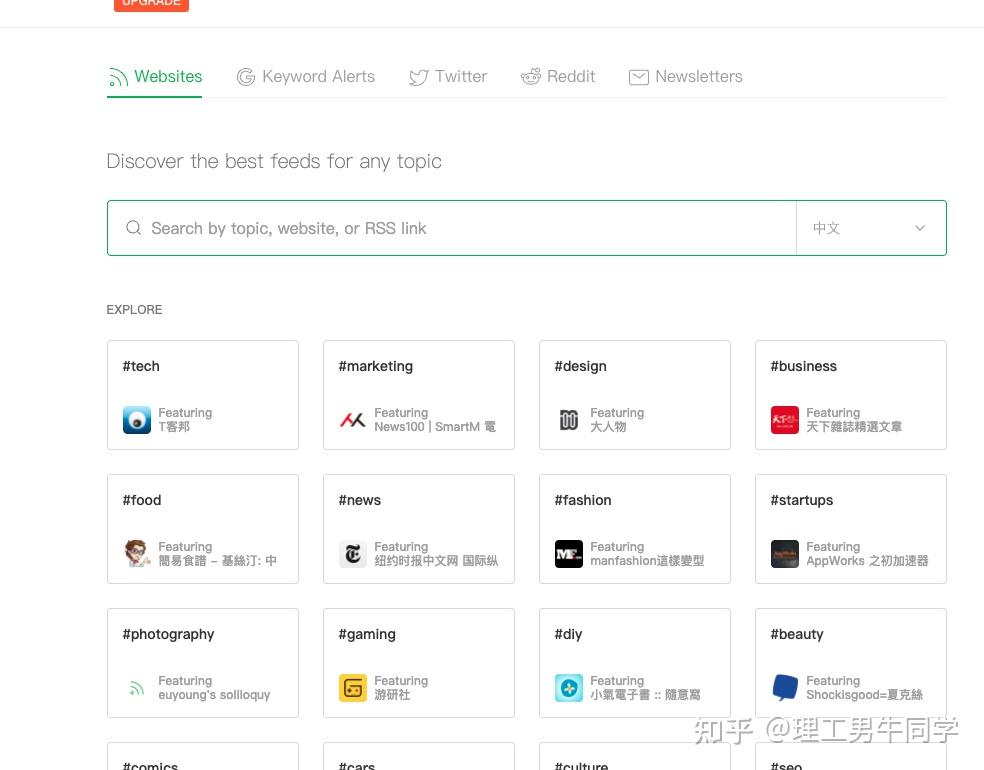Open the Newsletters tab
Screen dimensions: 984x770
tap(685, 77)
